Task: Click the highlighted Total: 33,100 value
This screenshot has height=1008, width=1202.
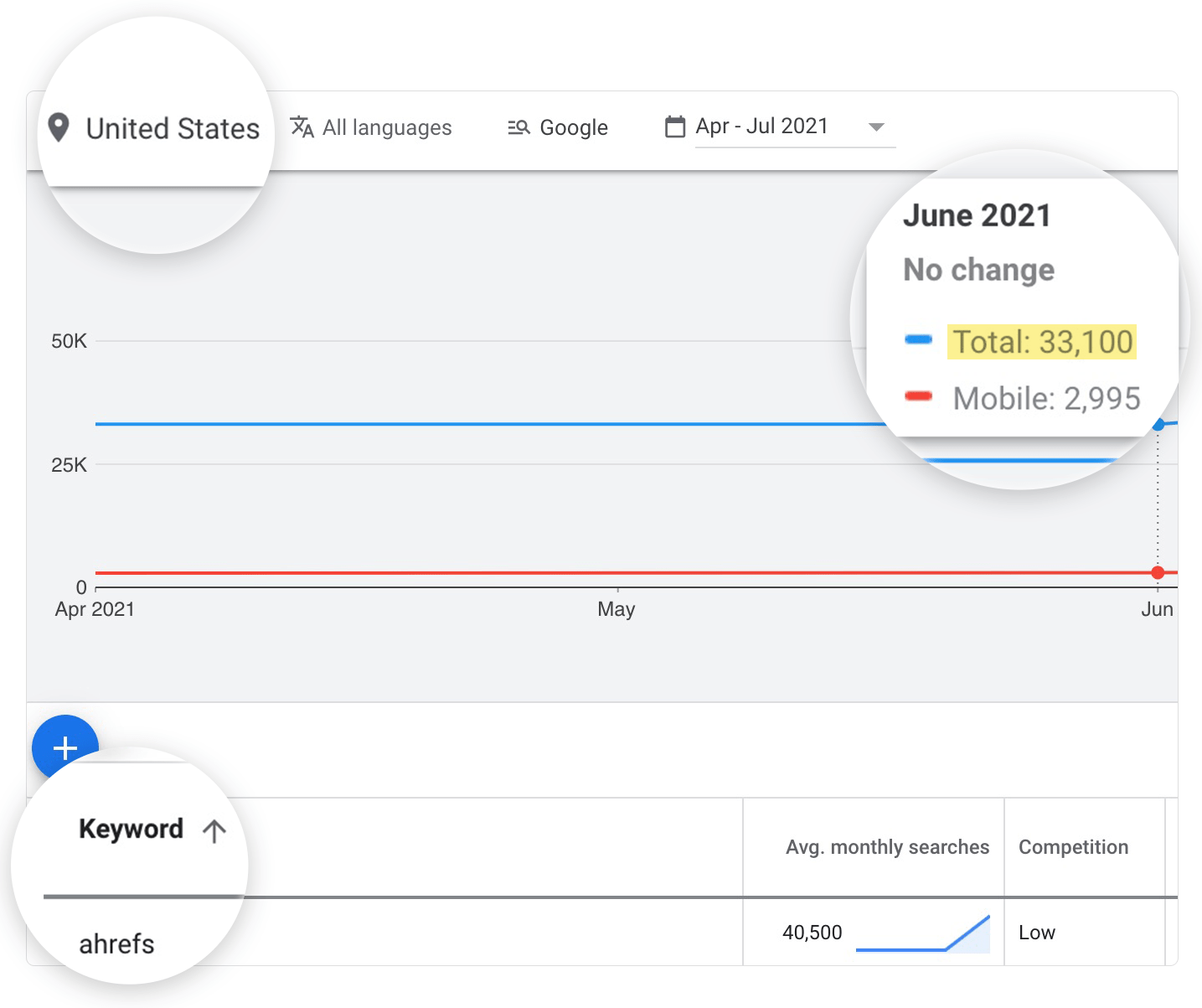Action: click(1041, 342)
